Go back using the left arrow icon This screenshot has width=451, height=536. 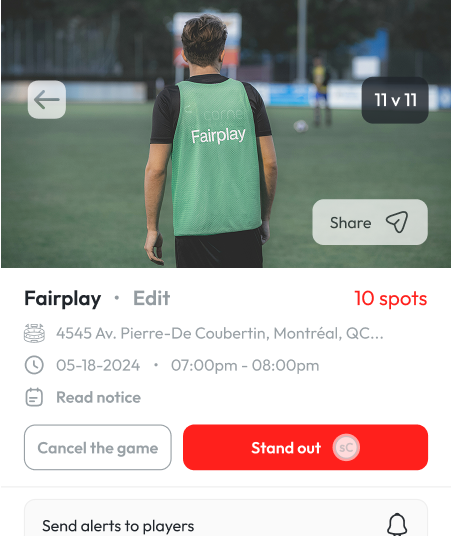pyautogui.click(x=47, y=100)
